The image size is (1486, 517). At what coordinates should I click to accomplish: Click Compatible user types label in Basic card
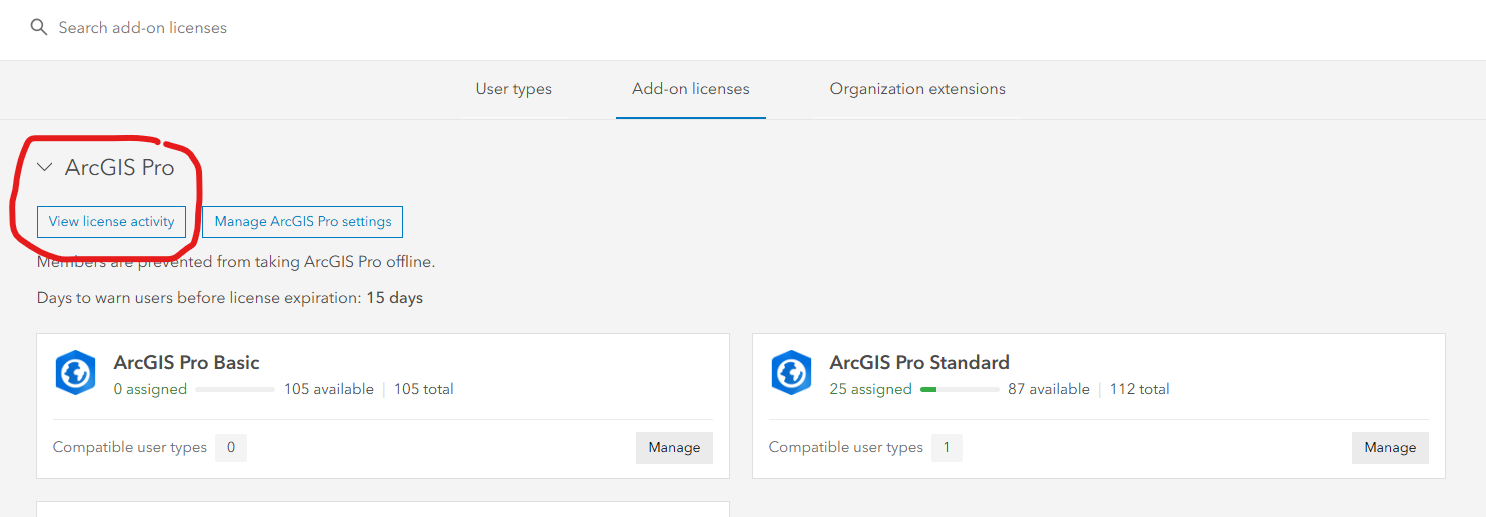coord(130,447)
